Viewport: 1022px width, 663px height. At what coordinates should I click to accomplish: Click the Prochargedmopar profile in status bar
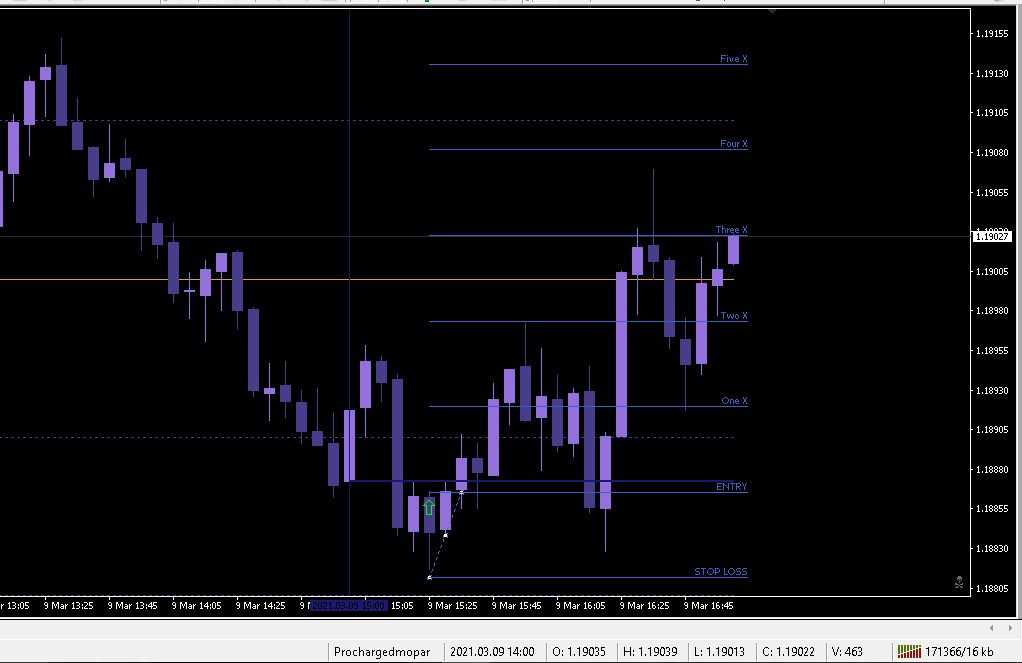click(x=382, y=652)
